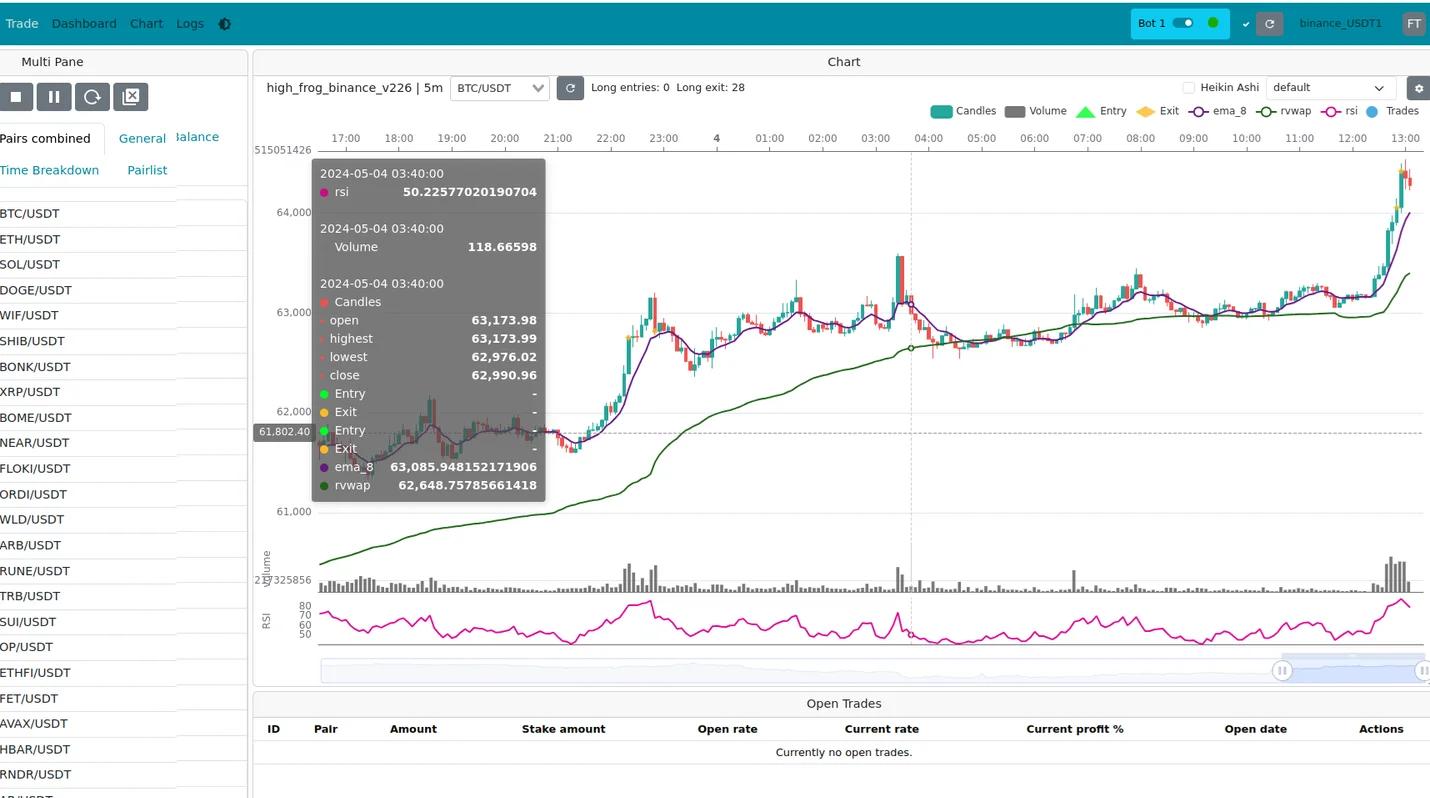
Task: Click the pause (stop buying) icon
Action: pos(54,97)
